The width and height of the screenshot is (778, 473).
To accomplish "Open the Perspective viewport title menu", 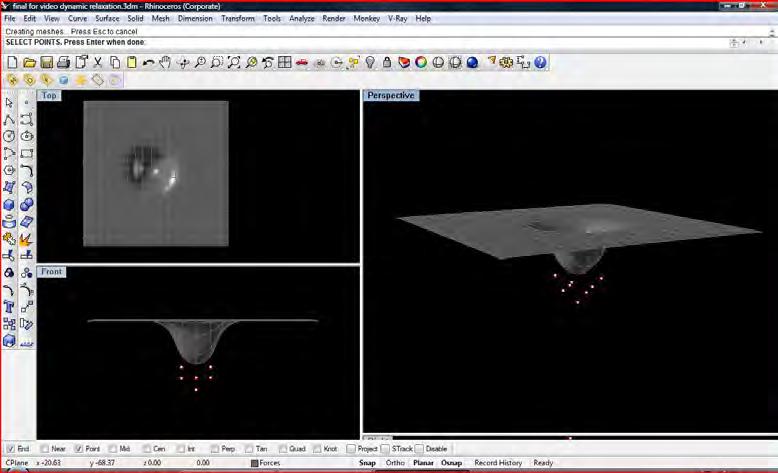I will [391, 95].
